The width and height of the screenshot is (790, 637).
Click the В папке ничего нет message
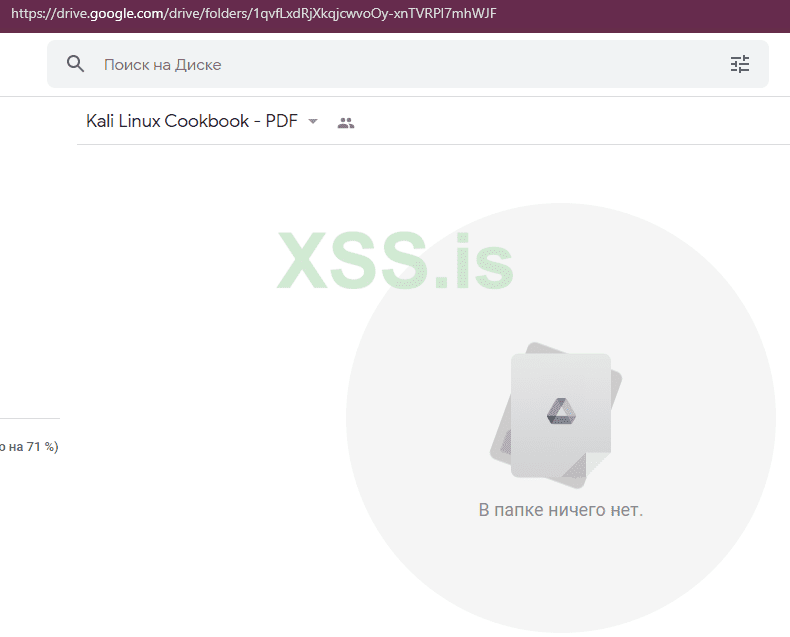561,510
